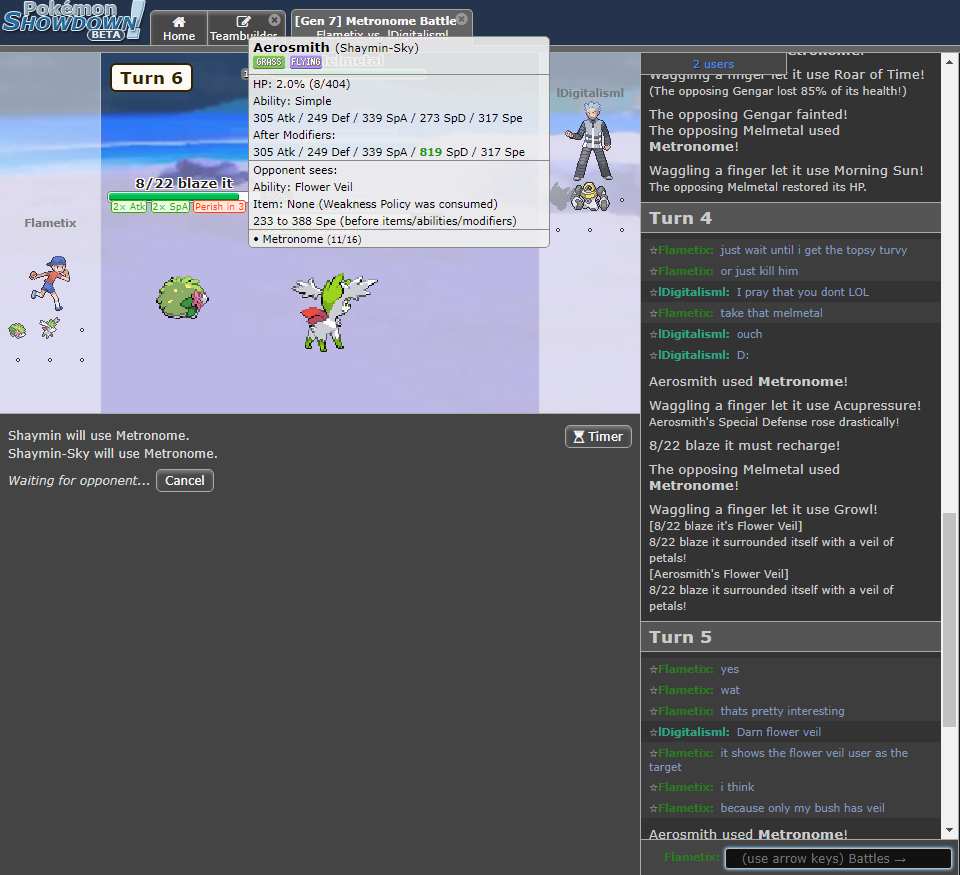
Task: Click the Shaymin-Sky sprite on field
Action: [x=334, y=312]
